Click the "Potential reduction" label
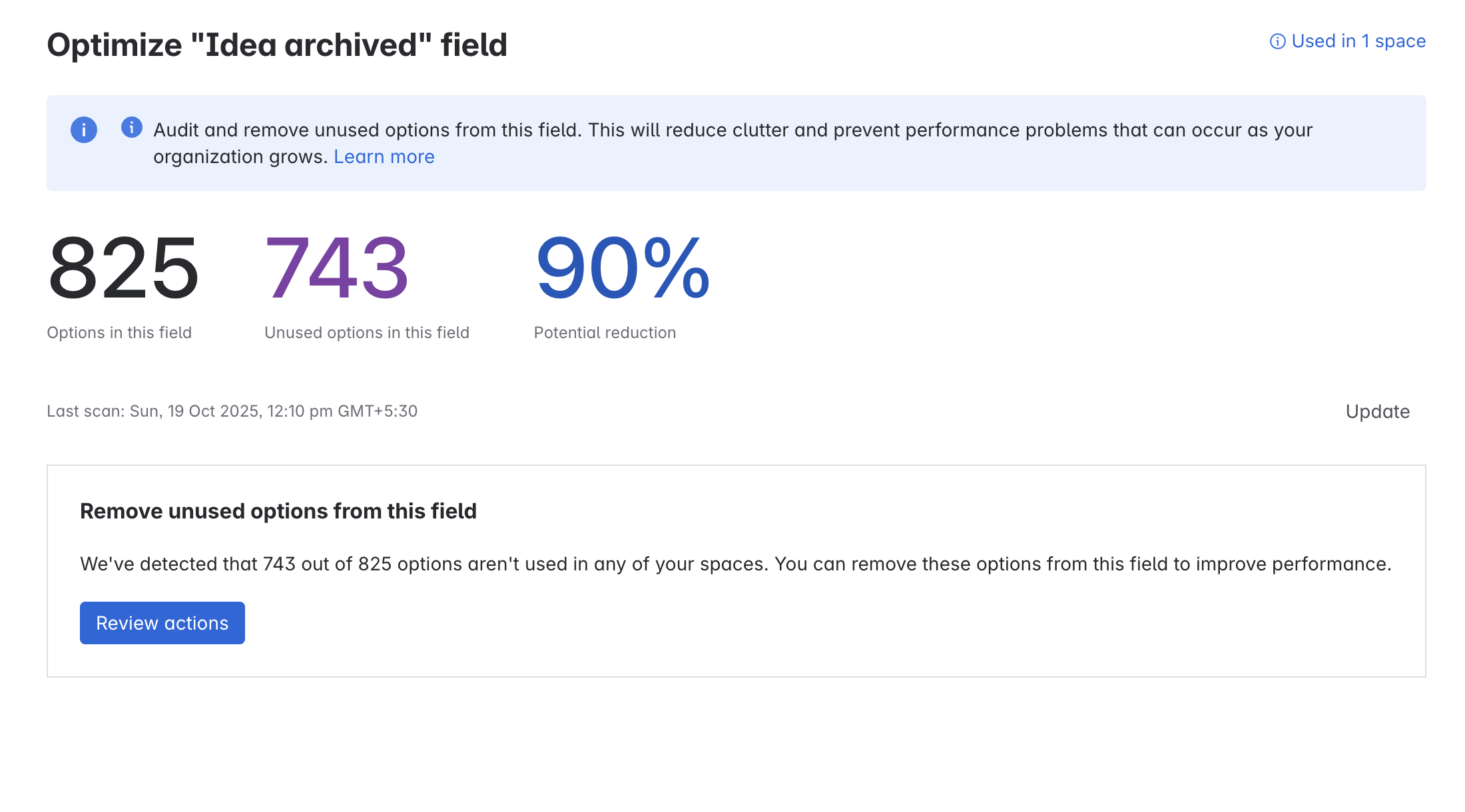This screenshot has width=1465, height=812. click(605, 332)
